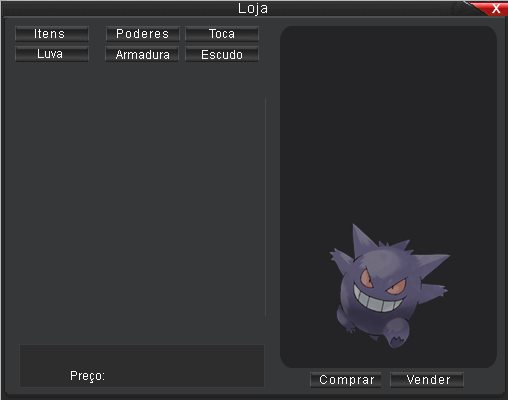Open the Armadura category
This screenshot has height=400, width=508.
(142, 54)
